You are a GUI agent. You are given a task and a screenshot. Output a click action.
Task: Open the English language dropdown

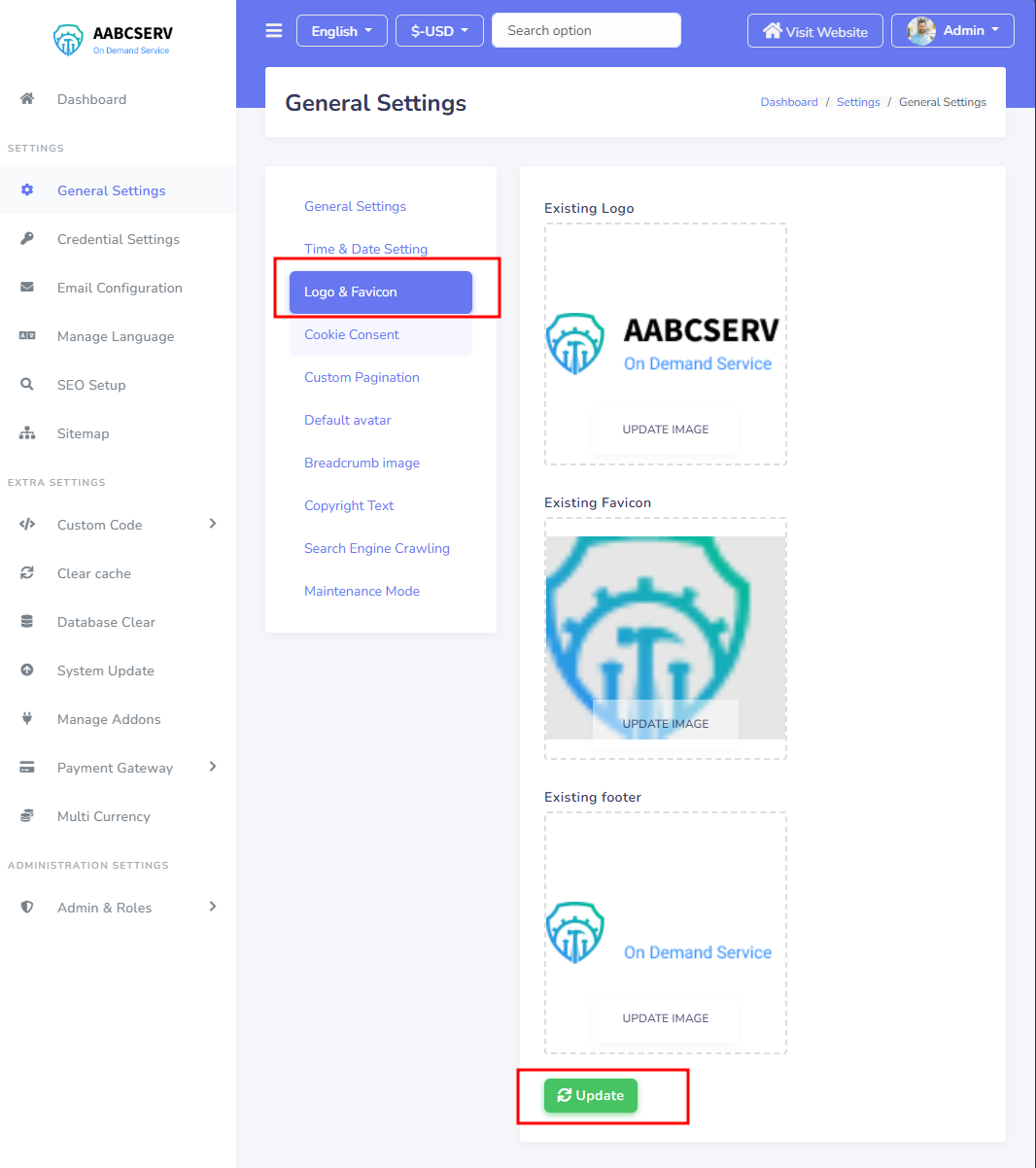point(342,31)
